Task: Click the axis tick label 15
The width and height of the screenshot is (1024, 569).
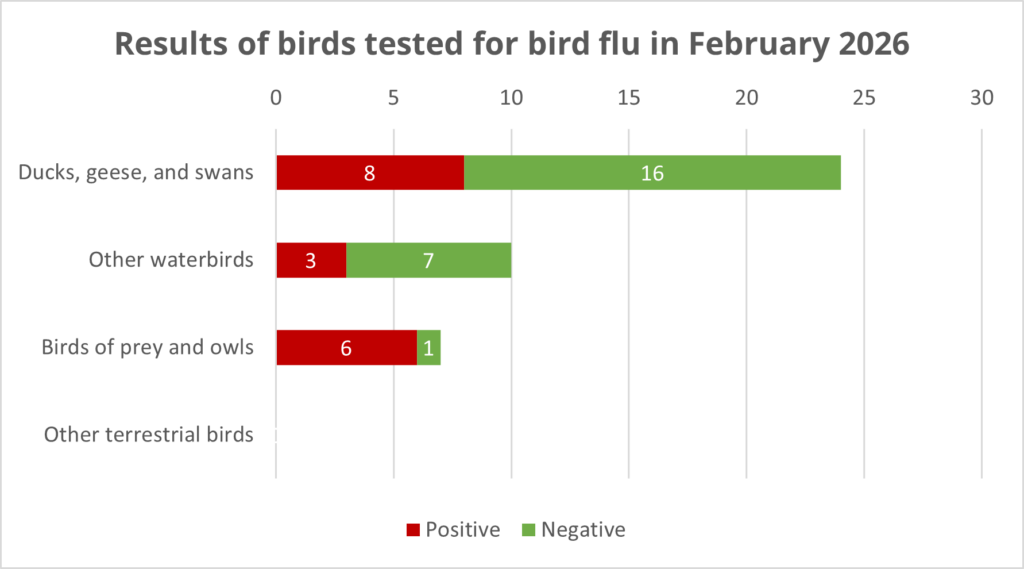Action: point(629,98)
